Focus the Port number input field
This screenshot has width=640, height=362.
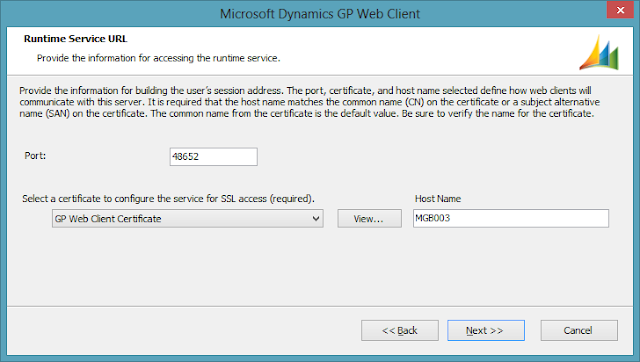point(213,157)
